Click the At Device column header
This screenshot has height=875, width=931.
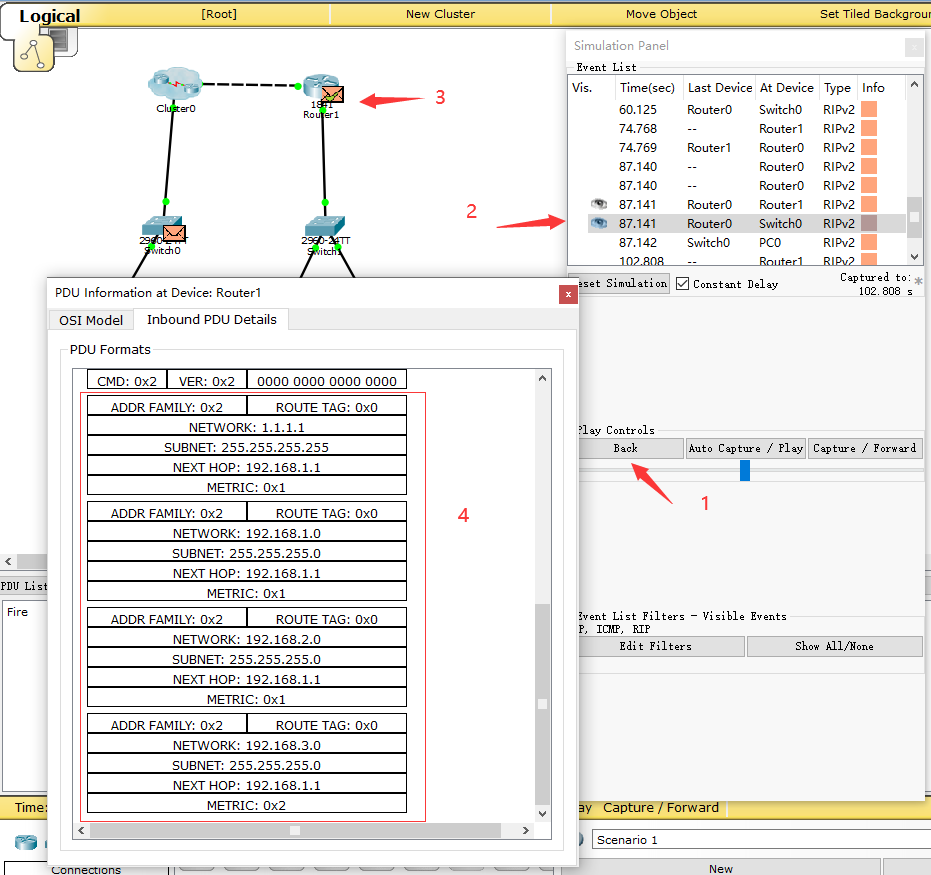click(787, 88)
